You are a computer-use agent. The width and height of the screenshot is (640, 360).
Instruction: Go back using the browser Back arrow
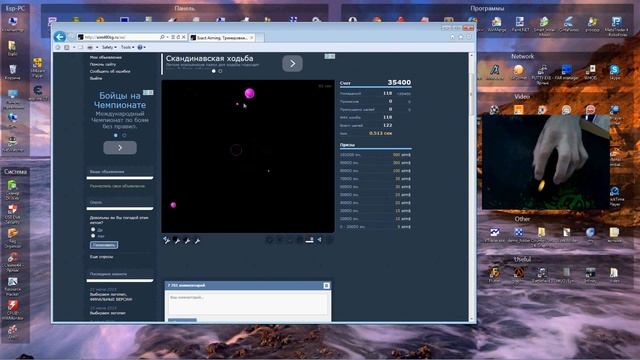pyautogui.click(x=60, y=37)
